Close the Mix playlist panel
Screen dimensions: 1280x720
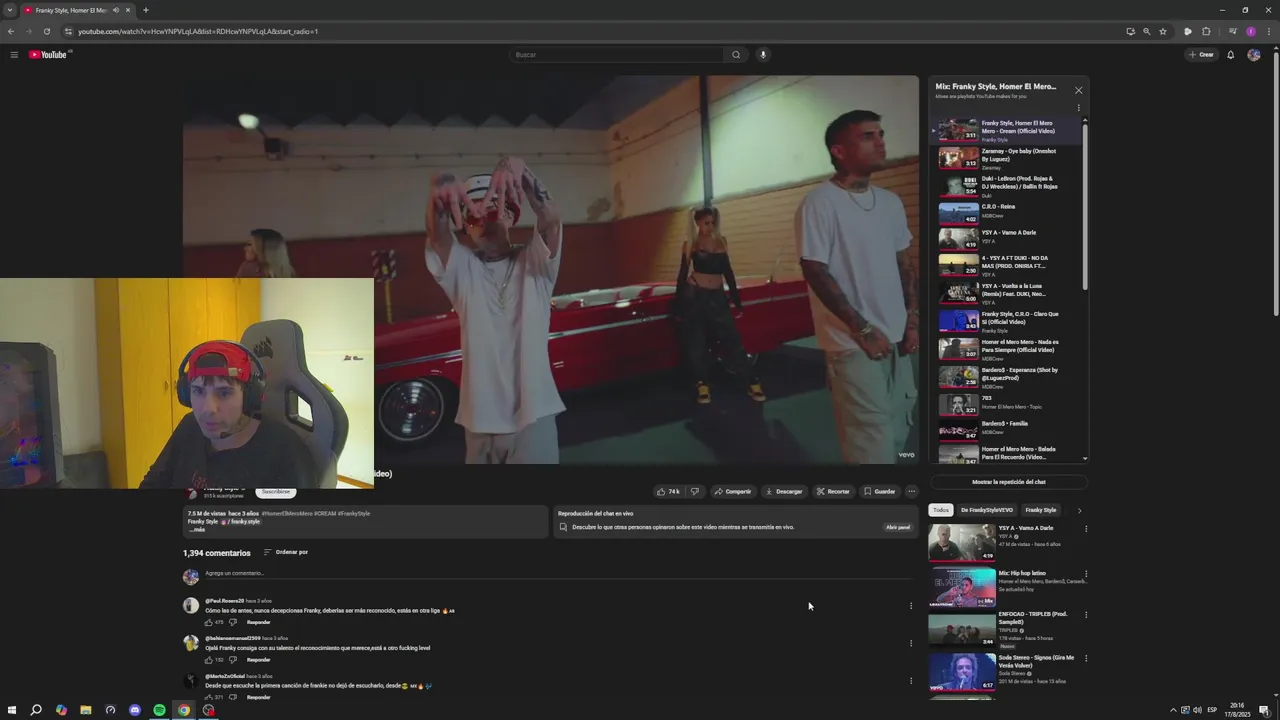pos(1078,90)
